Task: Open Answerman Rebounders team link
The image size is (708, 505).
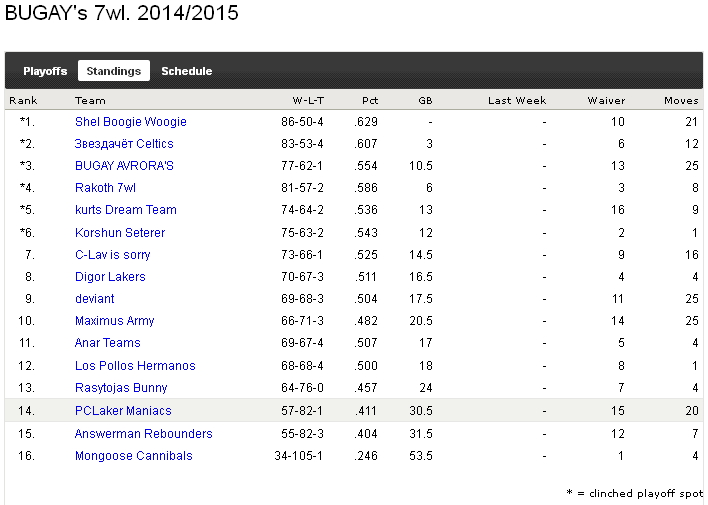Action: point(143,434)
